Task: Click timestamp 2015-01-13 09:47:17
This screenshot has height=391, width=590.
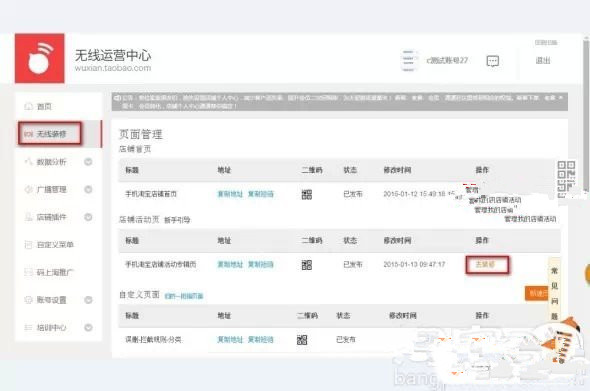Action: click(x=414, y=265)
